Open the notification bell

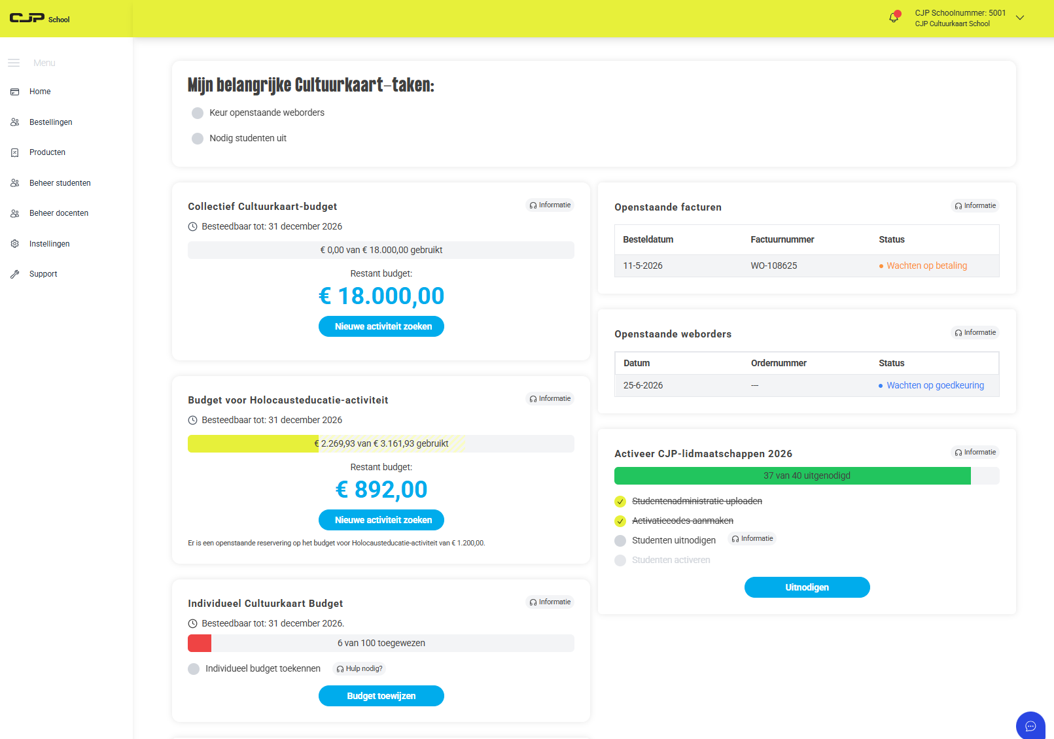click(894, 17)
